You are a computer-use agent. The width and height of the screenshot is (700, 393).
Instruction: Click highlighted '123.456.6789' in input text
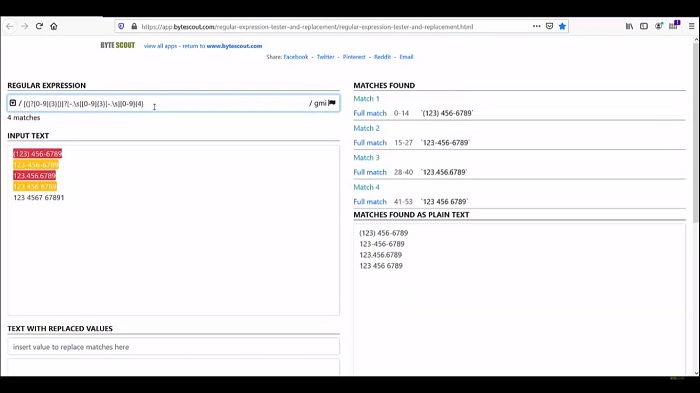pyautogui.click(x=34, y=176)
